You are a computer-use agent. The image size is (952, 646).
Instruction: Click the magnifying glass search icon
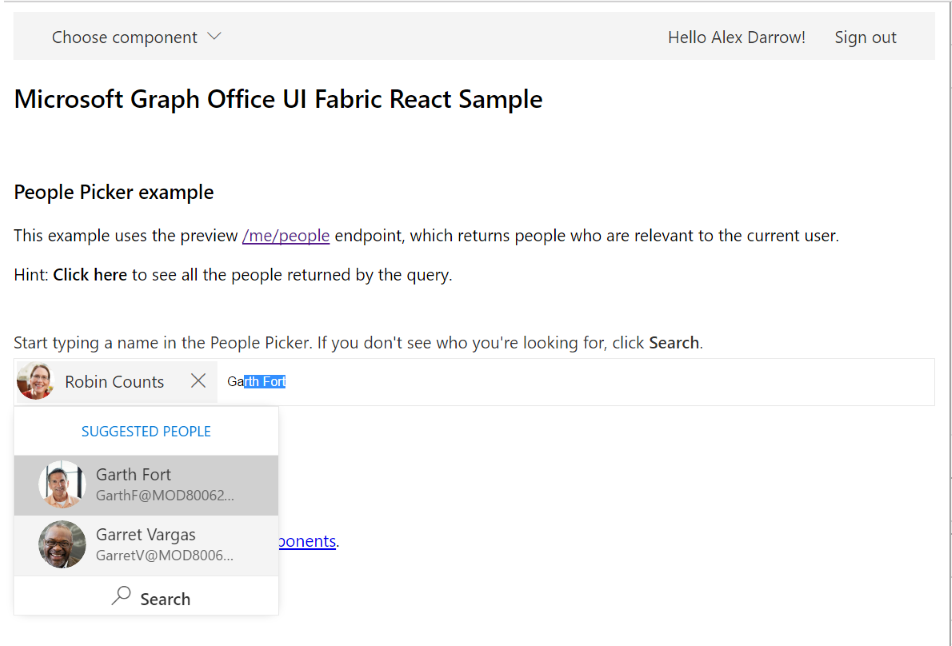[121, 596]
